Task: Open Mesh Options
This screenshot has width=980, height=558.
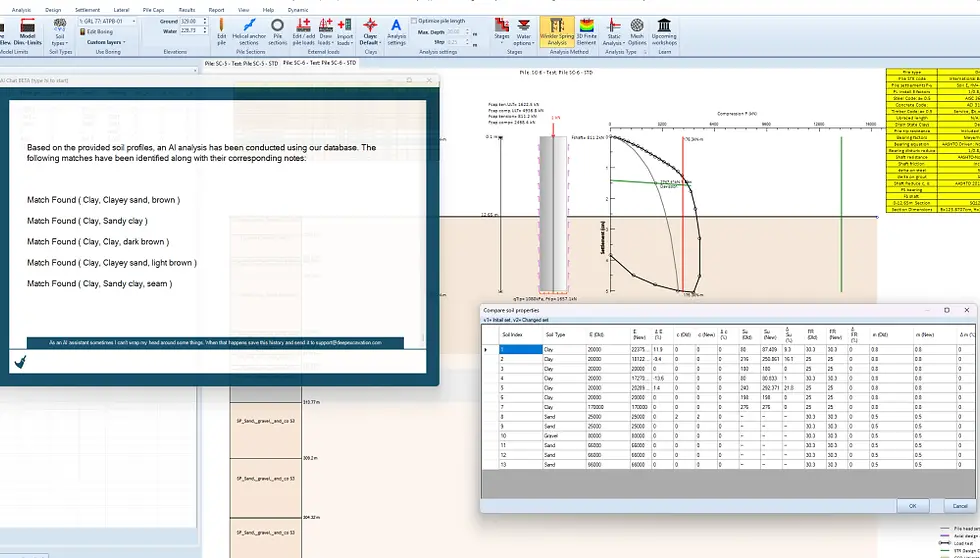Action: [637, 32]
